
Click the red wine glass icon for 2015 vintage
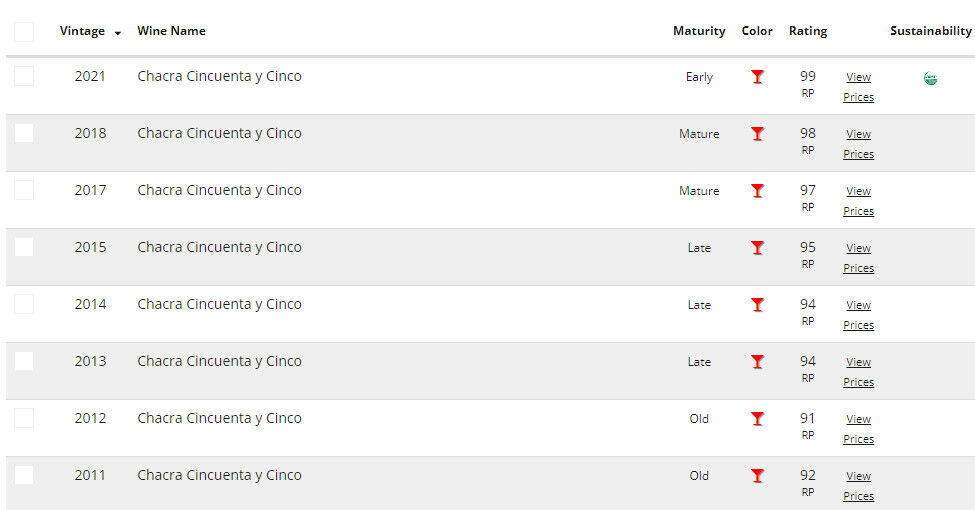tap(757, 248)
